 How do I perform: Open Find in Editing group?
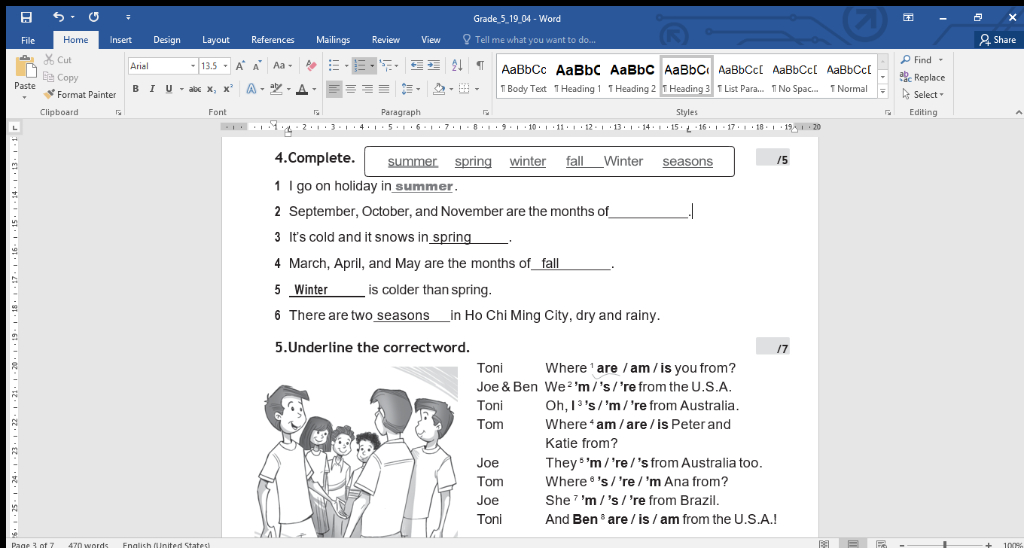tap(916, 60)
